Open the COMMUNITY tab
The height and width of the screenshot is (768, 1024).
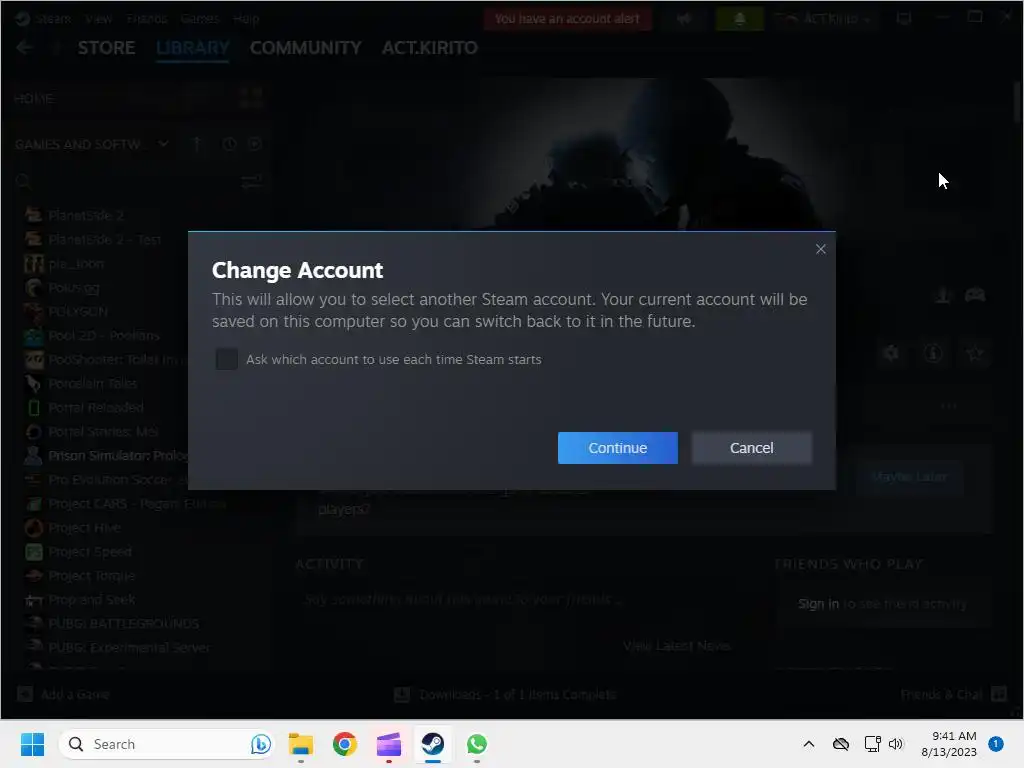tap(306, 48)
